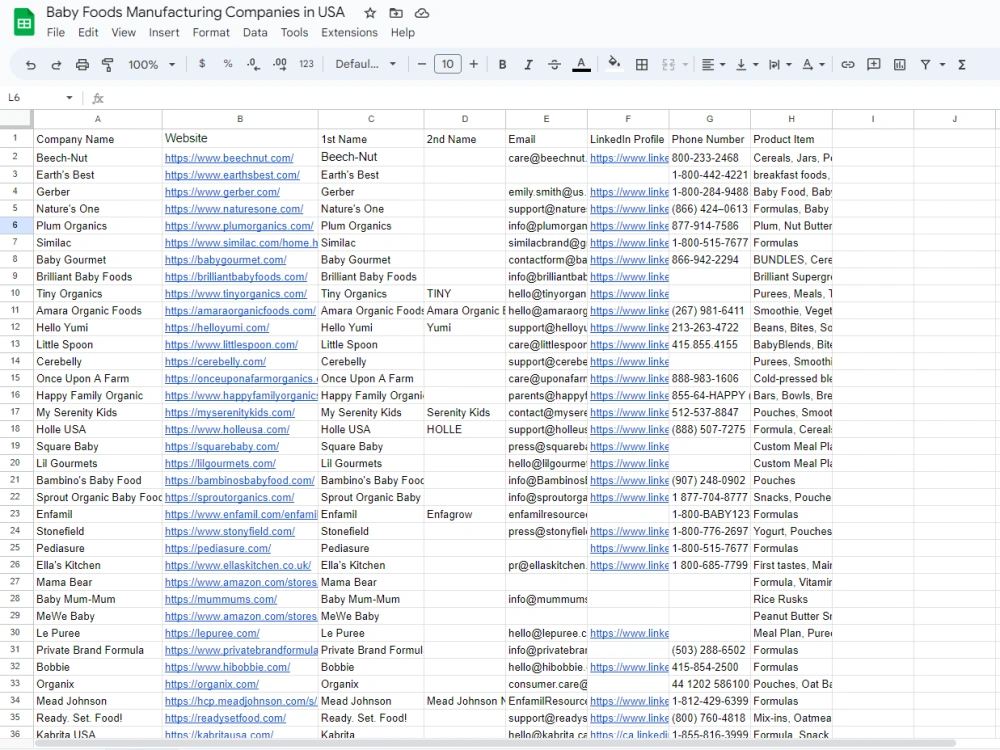Open the Help menu

(402, 33)
